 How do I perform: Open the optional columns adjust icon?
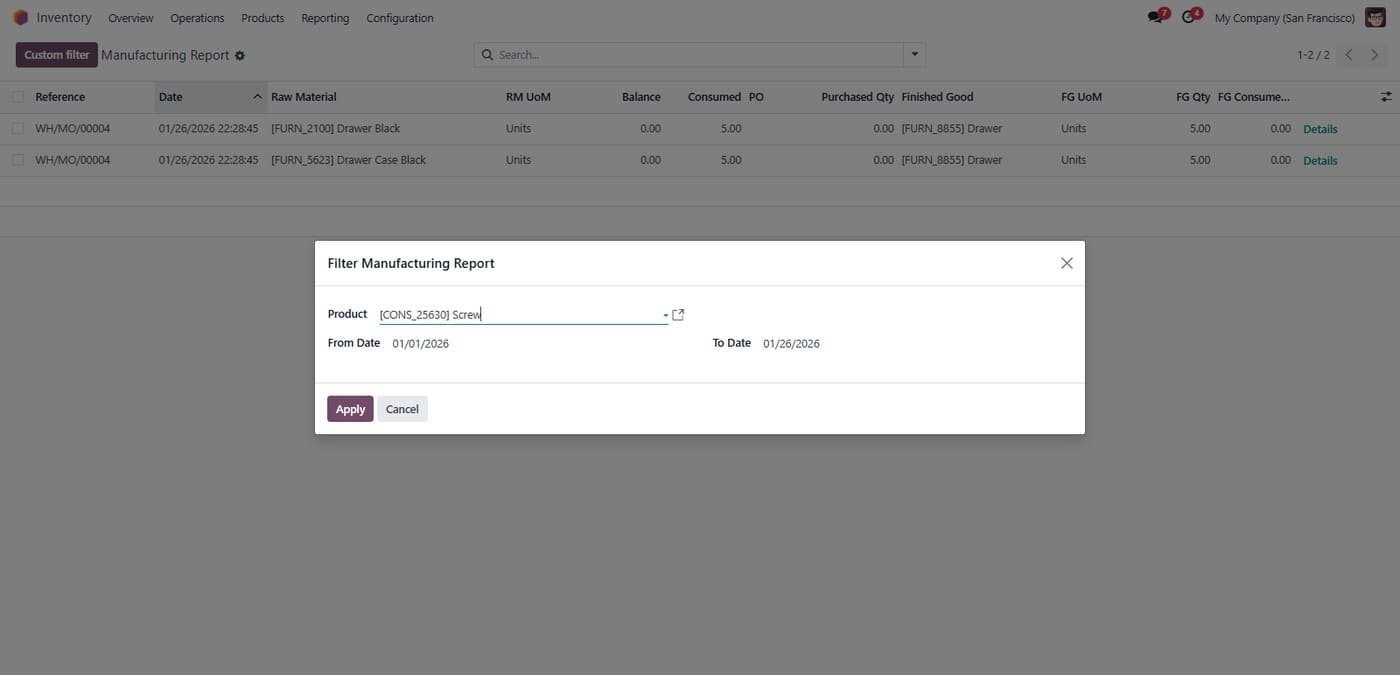[x=1386, y=97]
